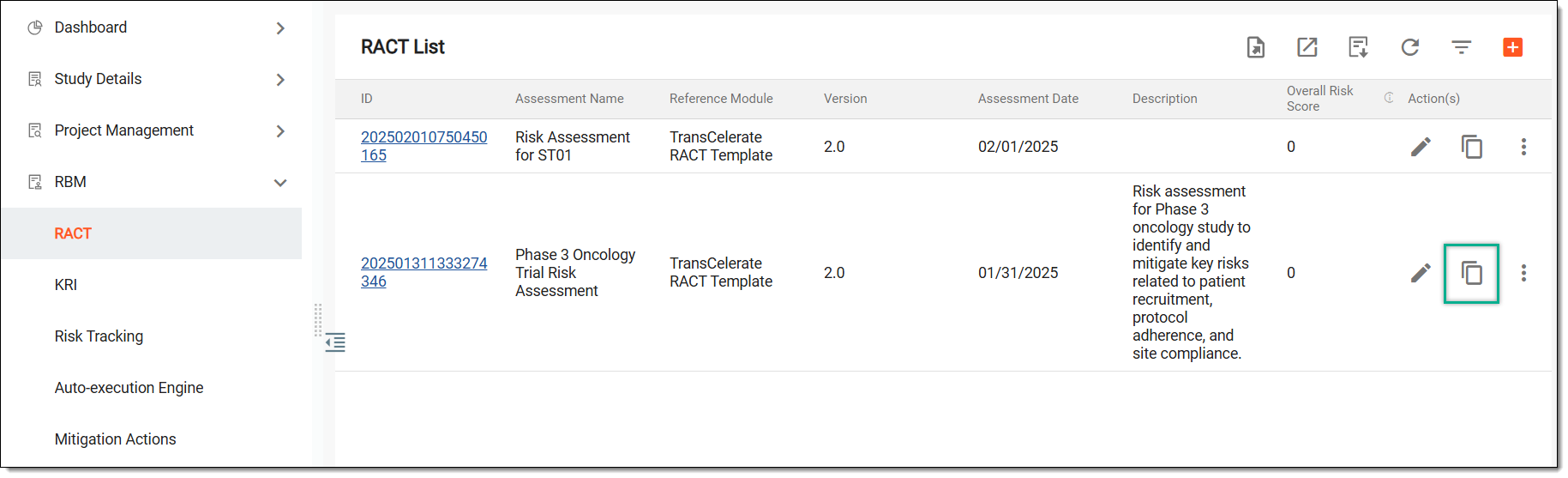
Task: Click column settings icon beside Overall Risk Score
Action: coord(1389,98)
